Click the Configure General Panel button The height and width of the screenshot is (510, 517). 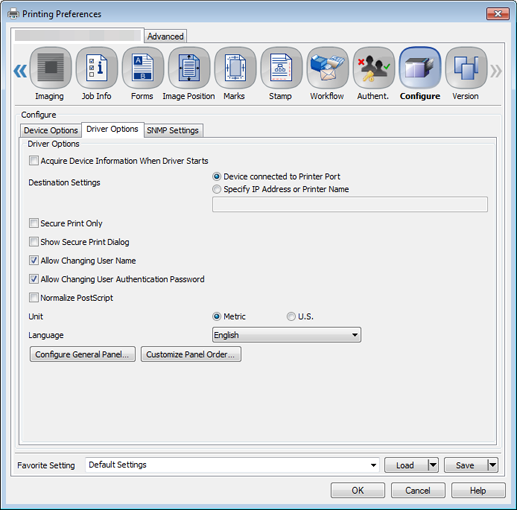click(82, 354)
